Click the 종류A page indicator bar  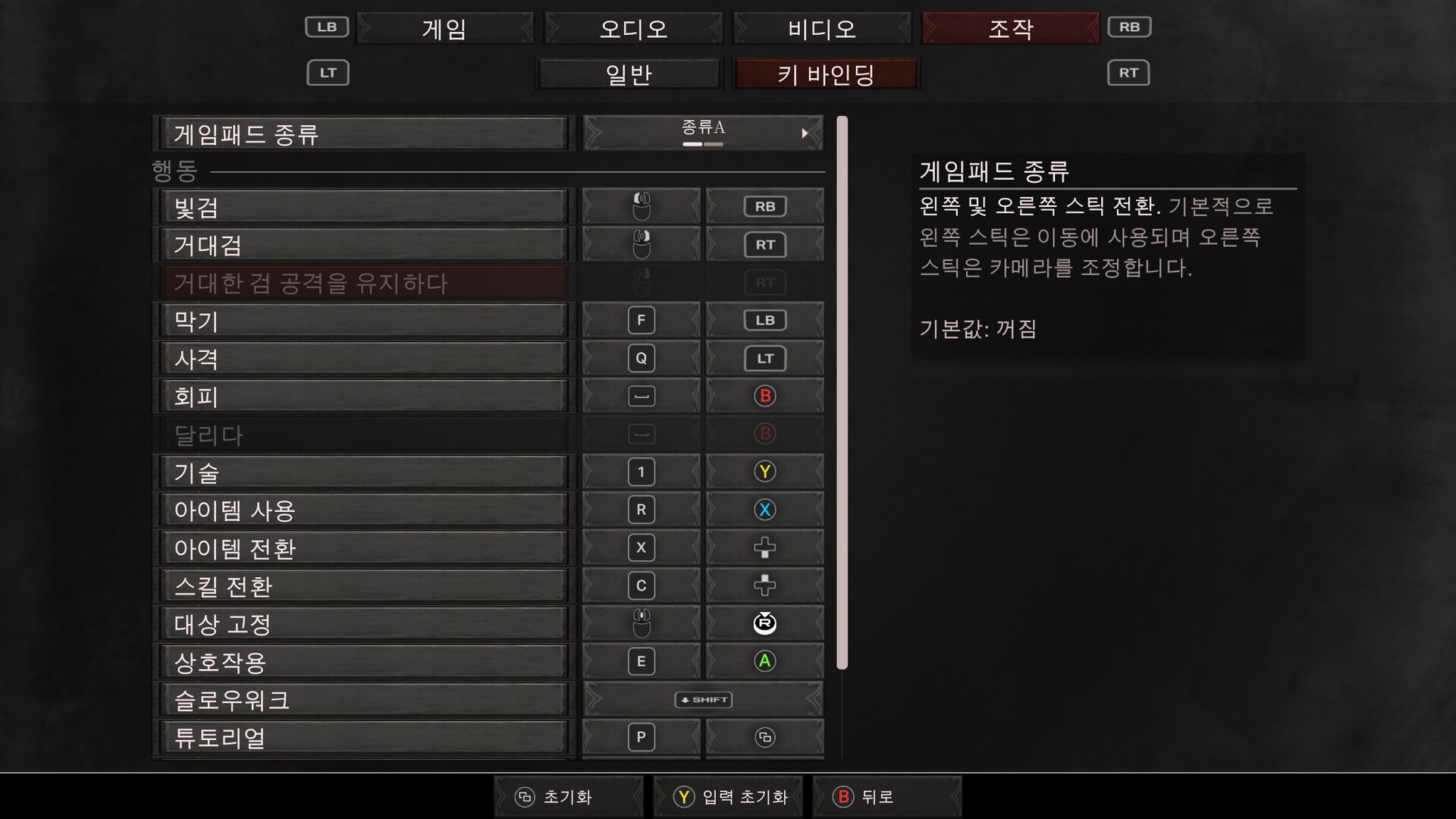[x=703, y=144]
